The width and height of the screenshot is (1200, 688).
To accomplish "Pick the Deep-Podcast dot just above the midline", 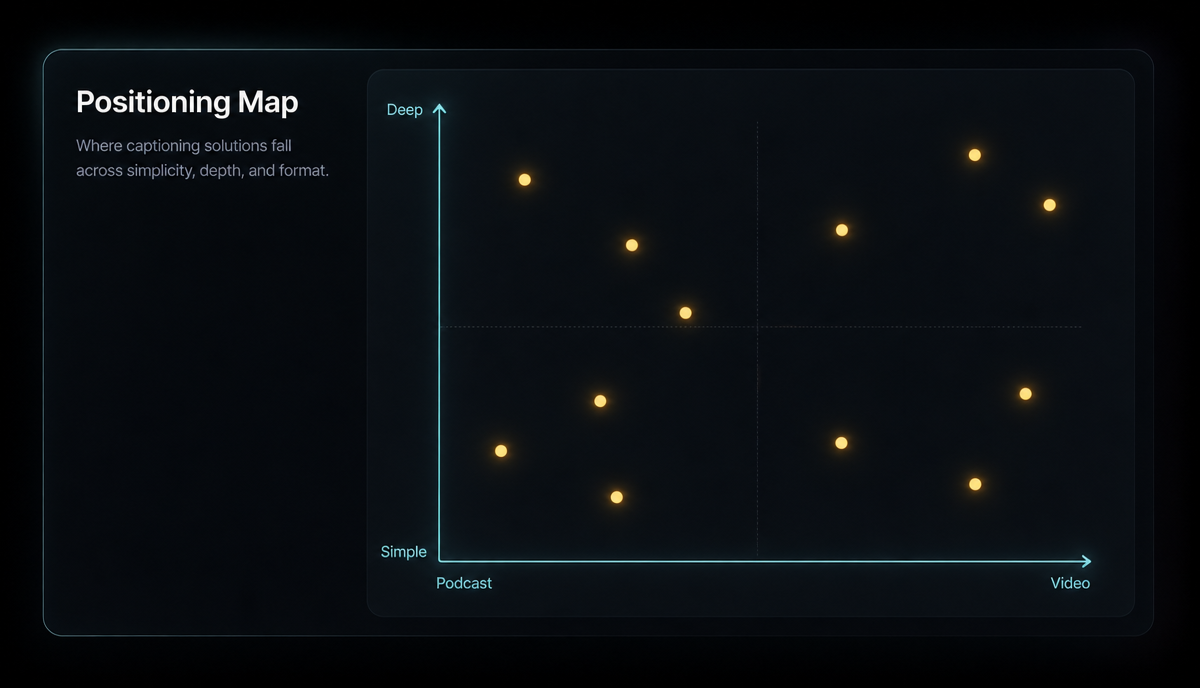I will point(685,313).
